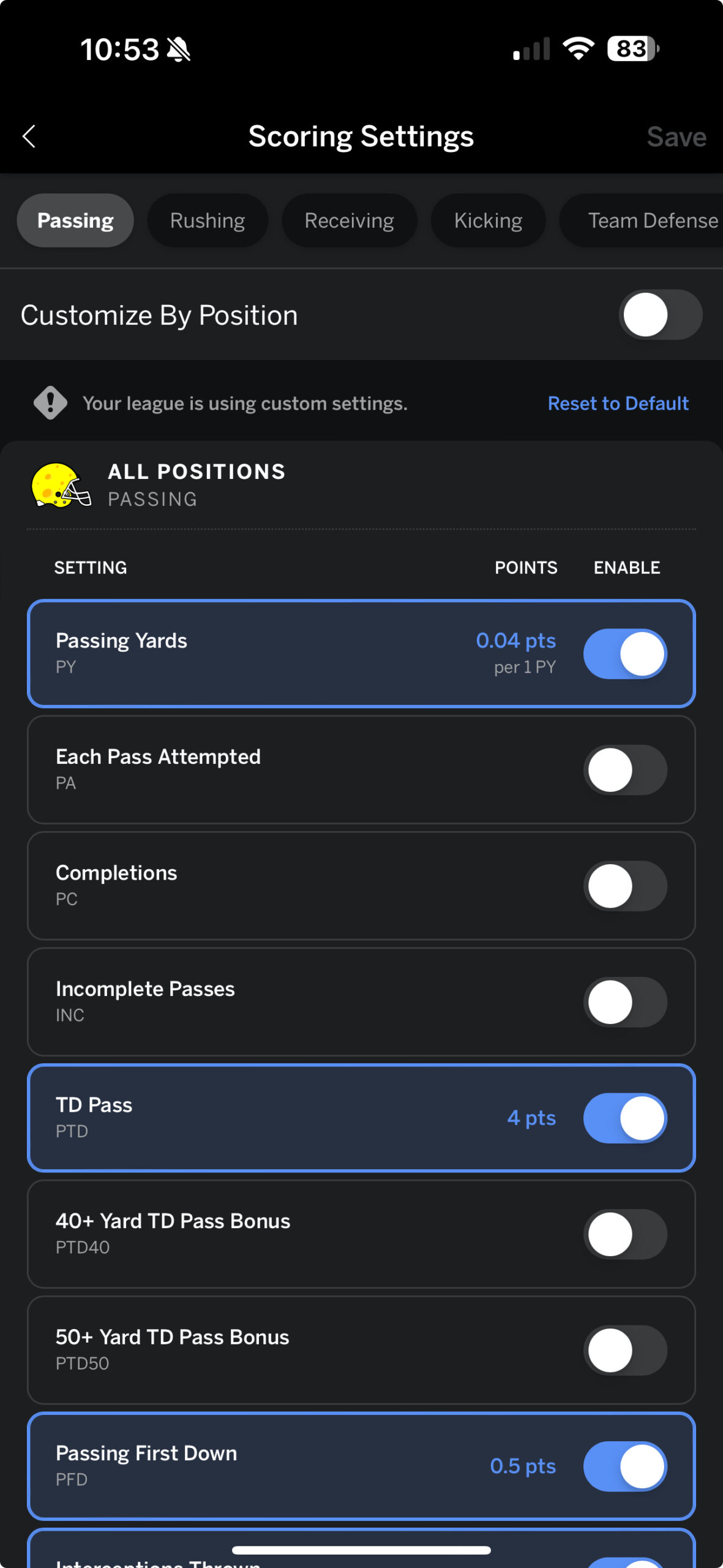
Task: Tap the battery indicator icon
Action: (x=633, y=48)
